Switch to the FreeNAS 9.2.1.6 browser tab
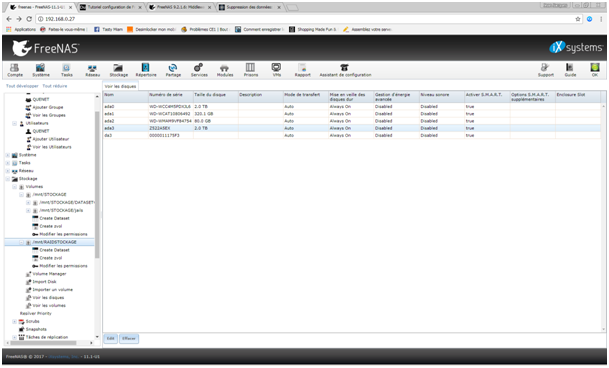The image size is (609, 368). 181,7
